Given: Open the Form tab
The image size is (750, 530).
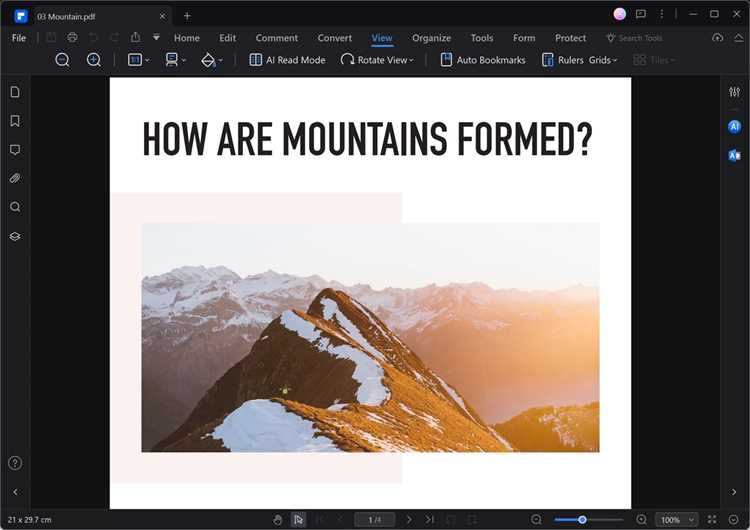Looking at the screenshot, I should tap(524, 38).
